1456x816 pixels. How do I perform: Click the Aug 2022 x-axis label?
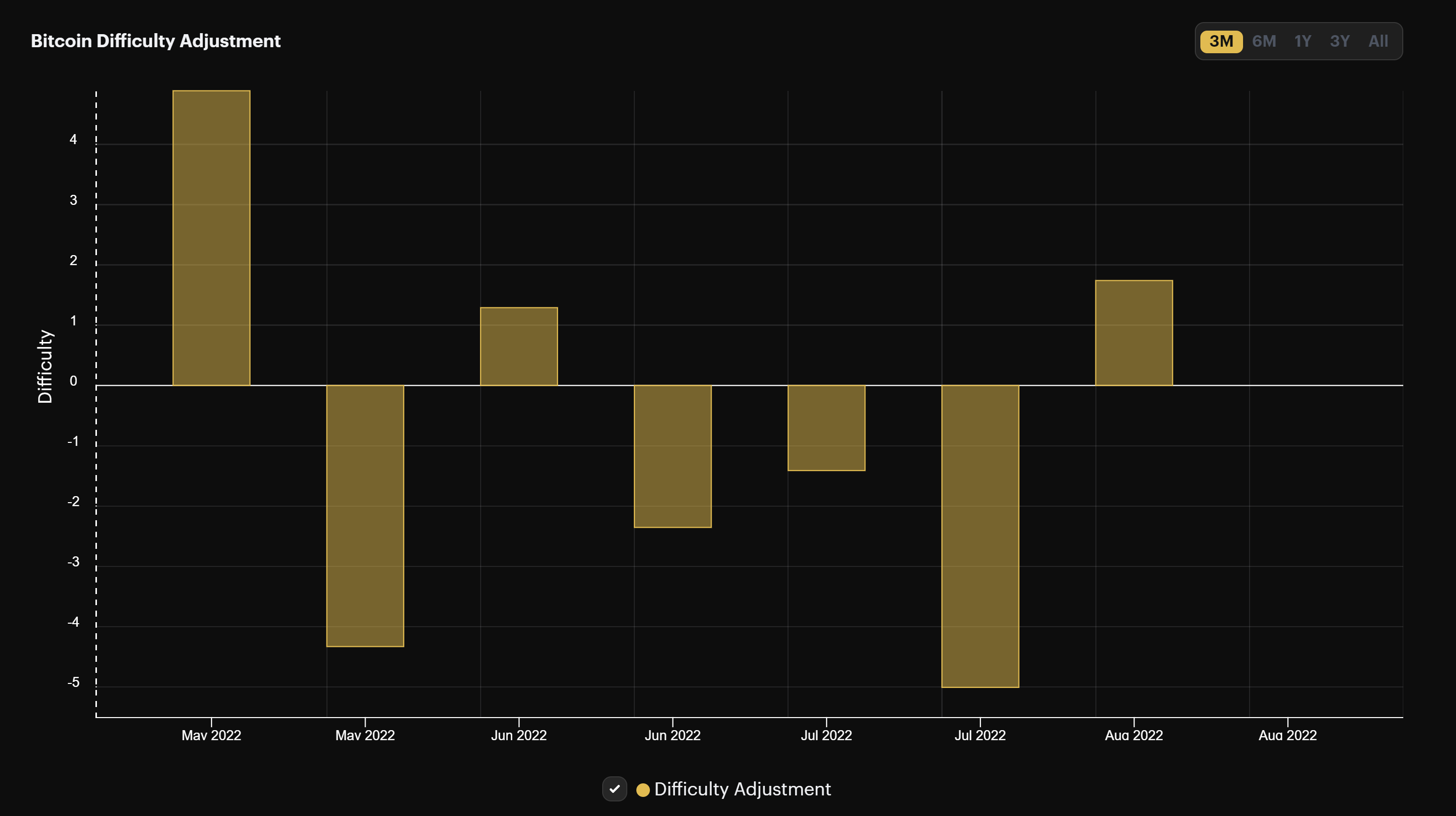point(1133,735)
